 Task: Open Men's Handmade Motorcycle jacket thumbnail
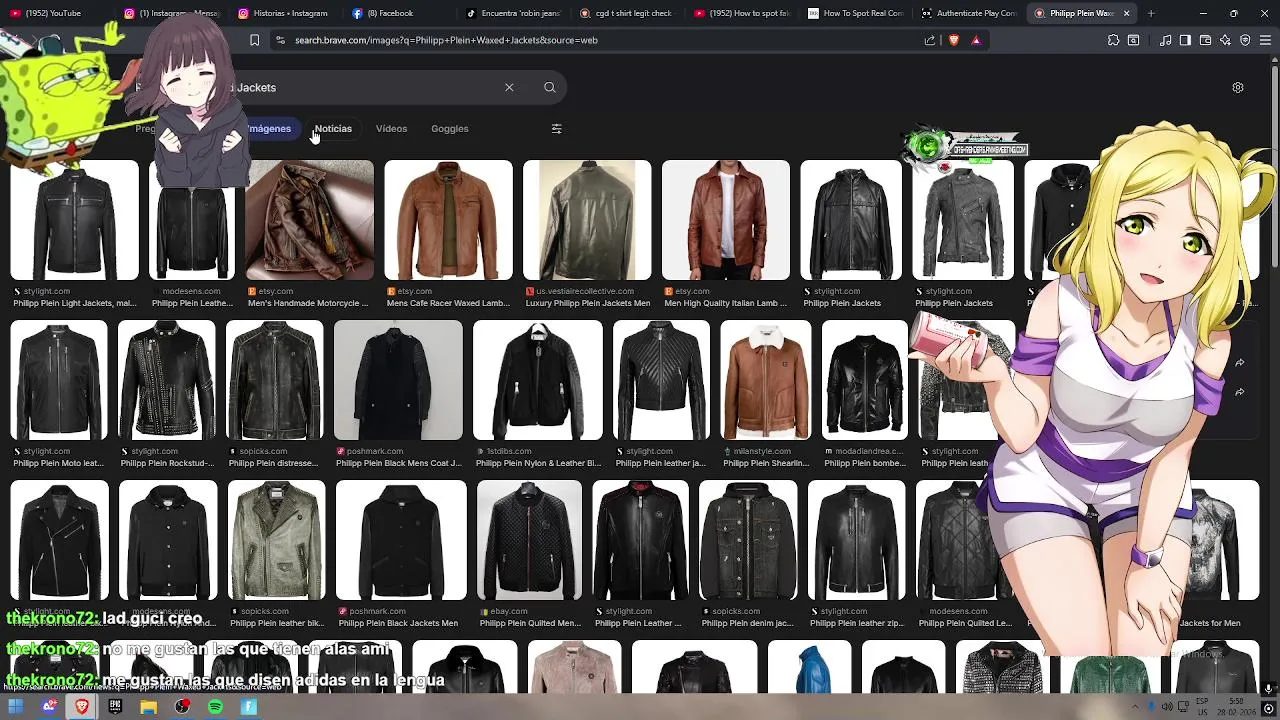[310, 220]
